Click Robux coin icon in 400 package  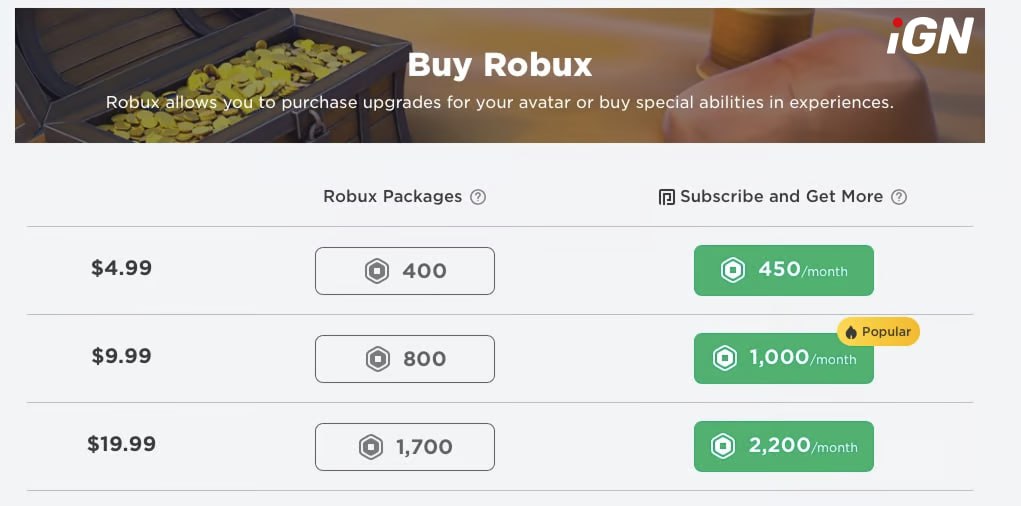coord(376,271)
